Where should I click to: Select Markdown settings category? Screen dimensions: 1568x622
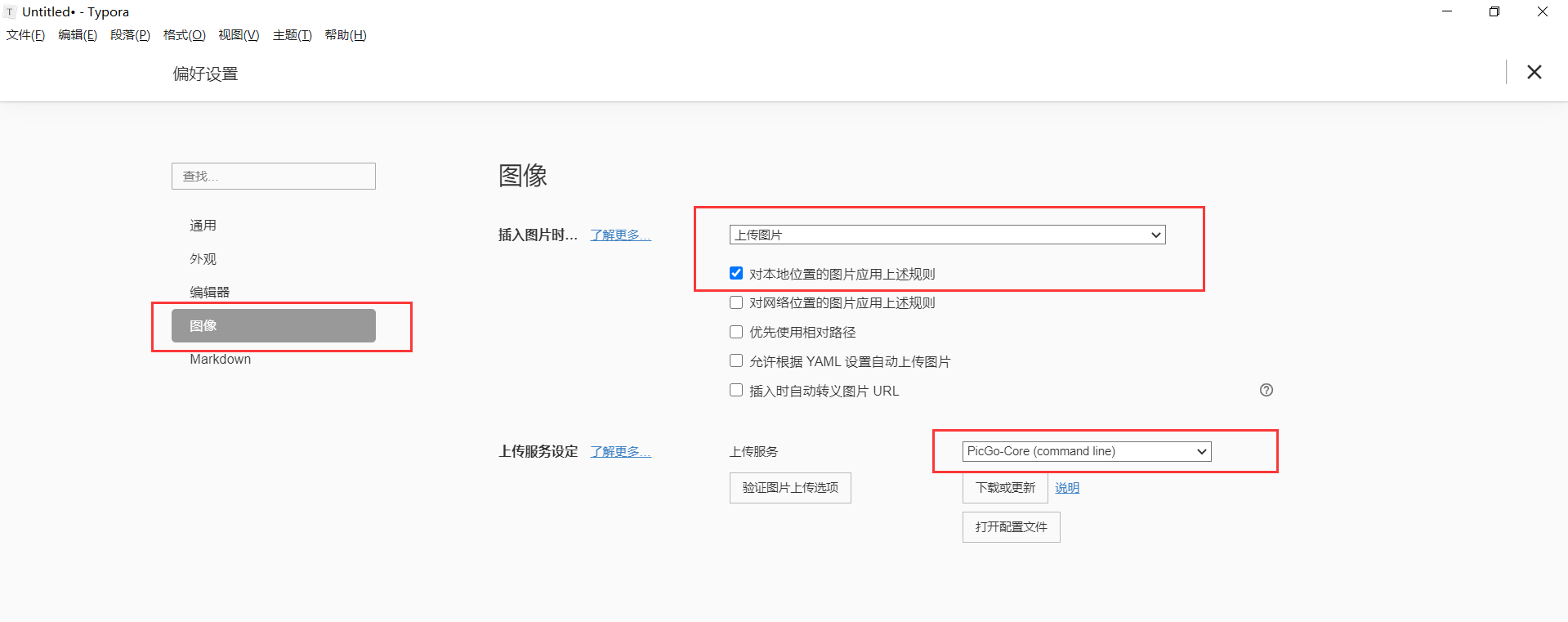pyautogui.click(x=274, y=359)
